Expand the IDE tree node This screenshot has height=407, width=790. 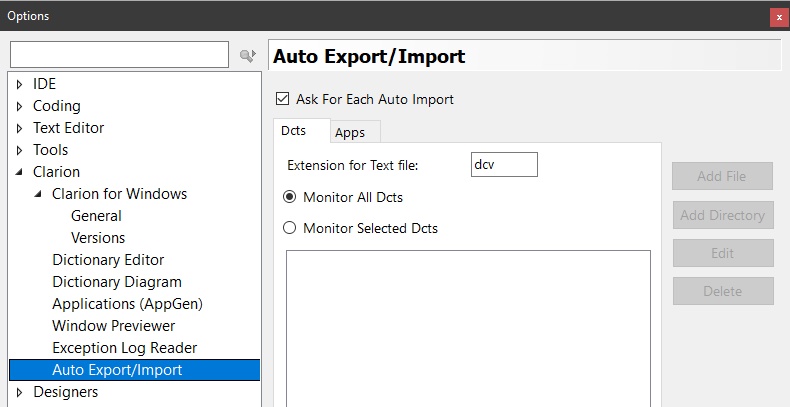click(19, 84)
